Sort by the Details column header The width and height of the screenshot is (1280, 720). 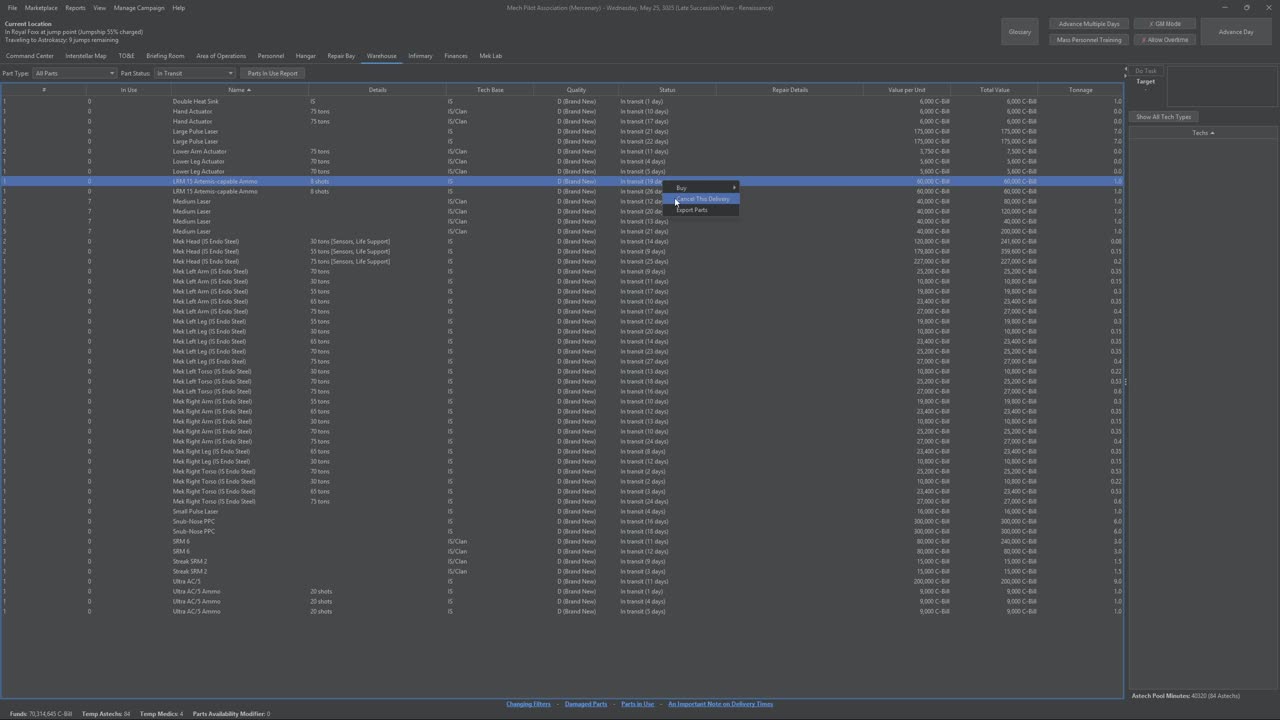(x=377, y=90)
